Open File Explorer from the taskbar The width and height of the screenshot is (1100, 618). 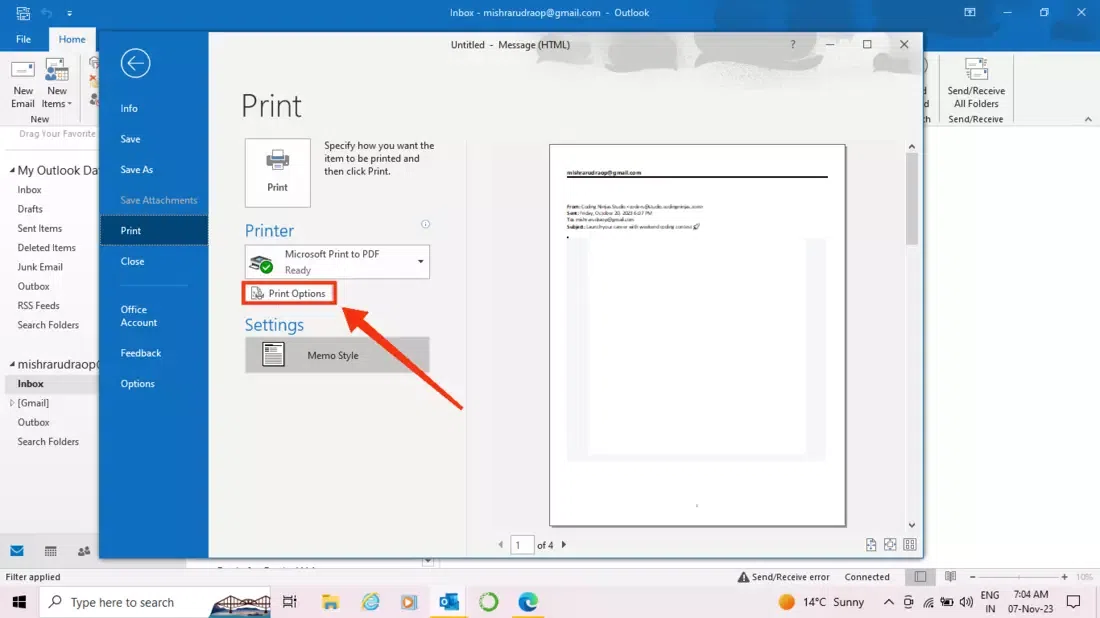click(x=330, y=602)
